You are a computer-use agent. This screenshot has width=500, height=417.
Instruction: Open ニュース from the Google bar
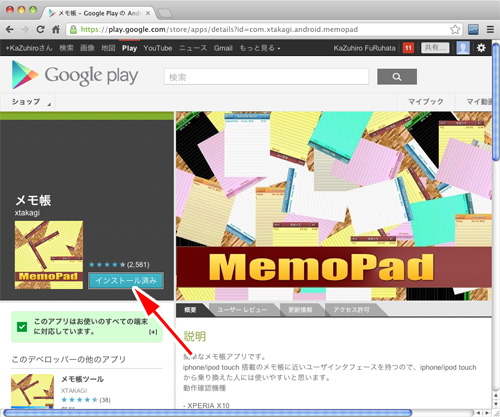click(193, 48)
